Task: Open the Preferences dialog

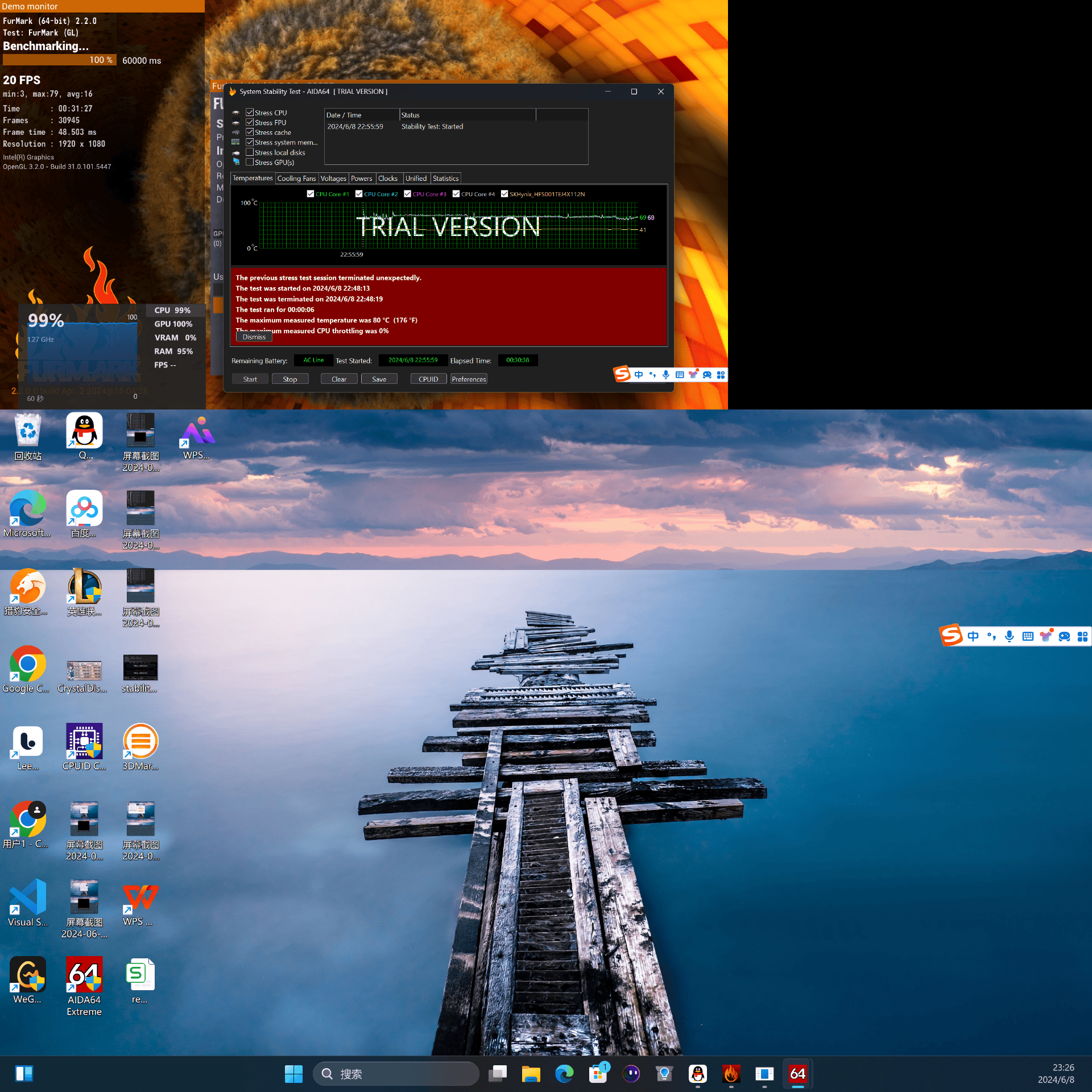Action: [x=469, y=379]
